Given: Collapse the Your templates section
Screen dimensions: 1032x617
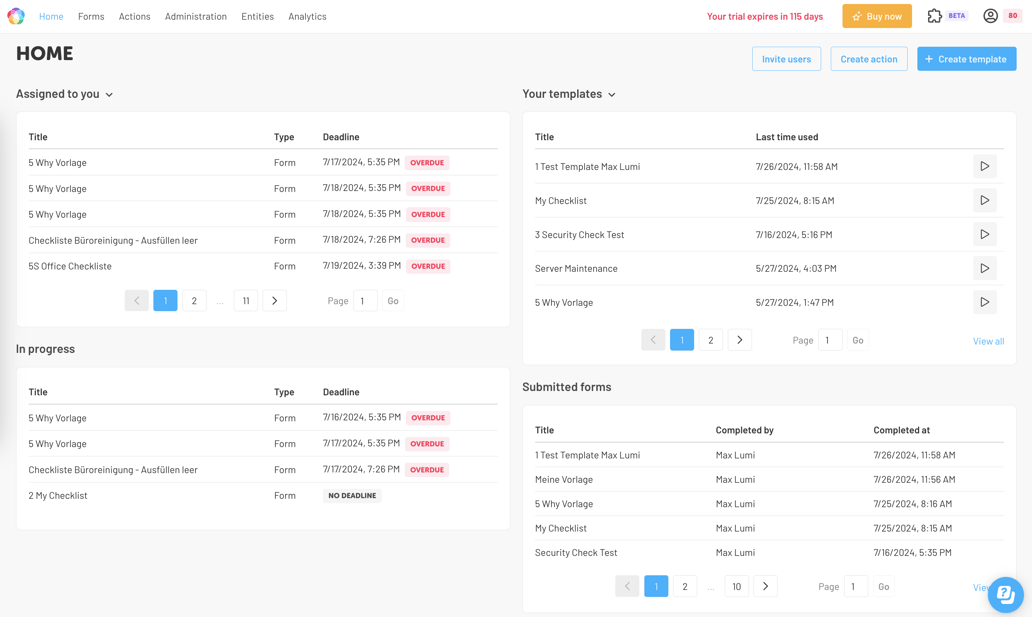Looking at the screenshot, I should [x=613, y=94].
